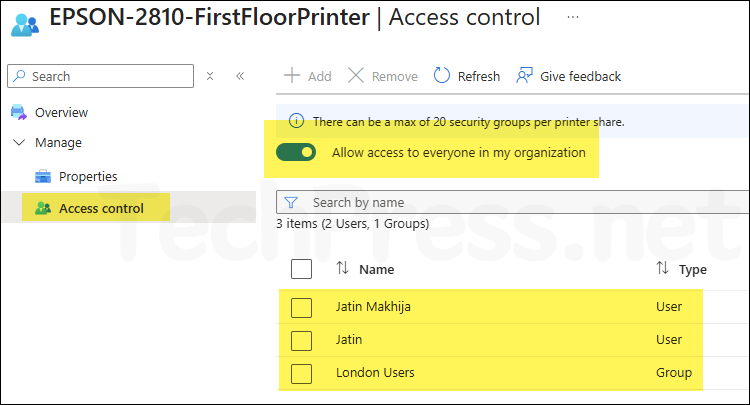Select the London Users group checkbox
The image size is (750, 405).
(301, 373)
